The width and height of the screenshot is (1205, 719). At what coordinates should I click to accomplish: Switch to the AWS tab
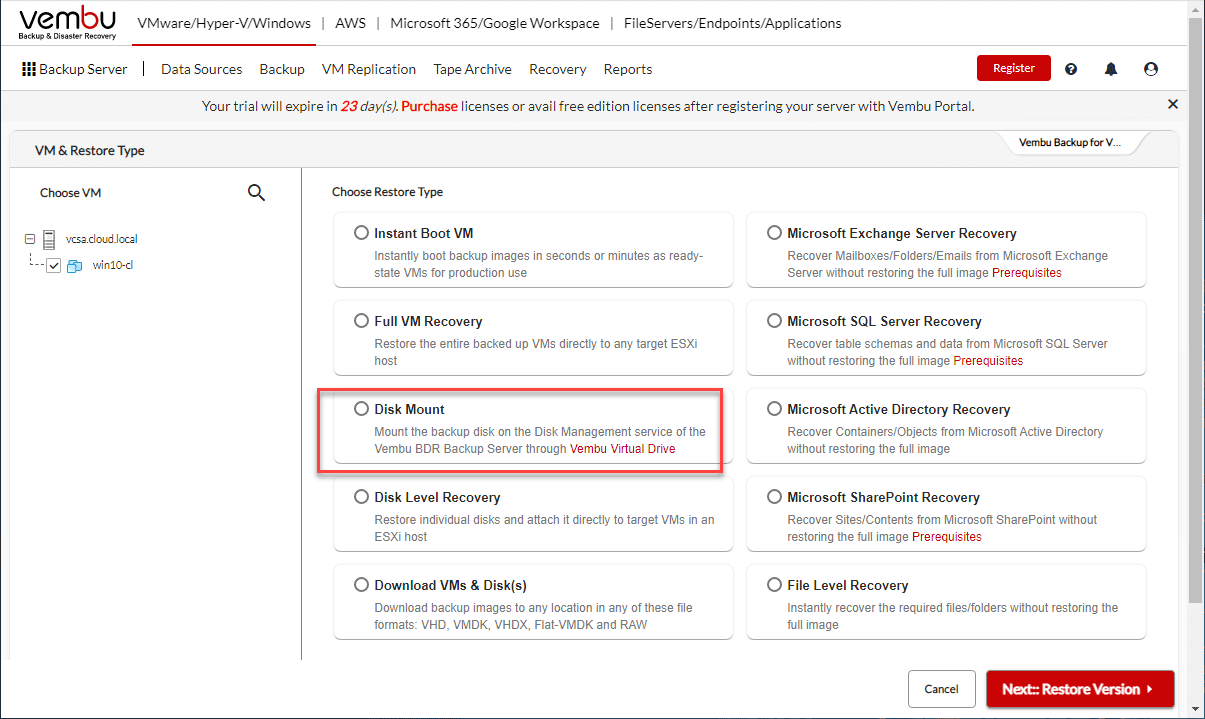tap(350, 23)
